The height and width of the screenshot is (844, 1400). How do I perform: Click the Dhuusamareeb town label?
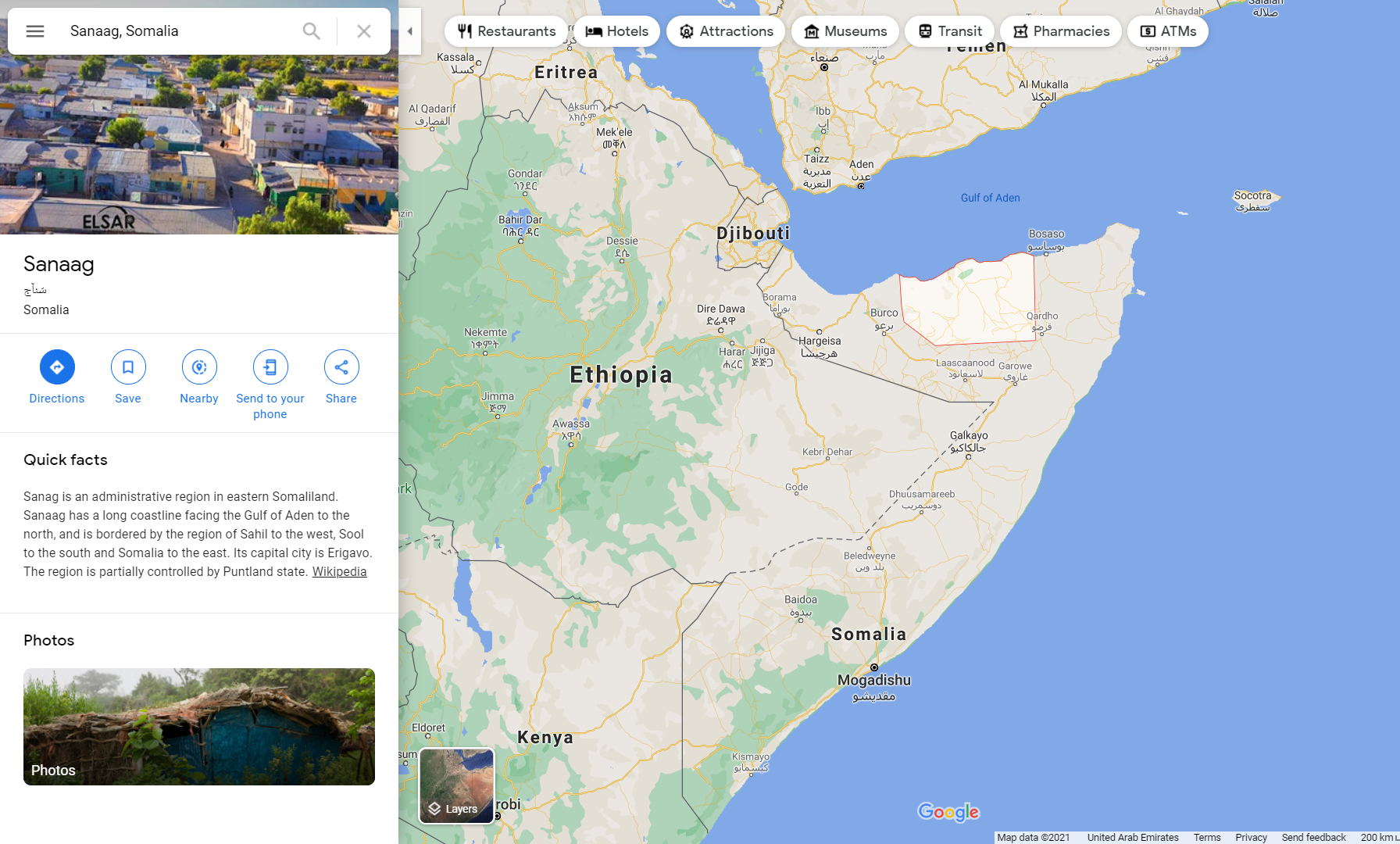(x=922, y=494)
